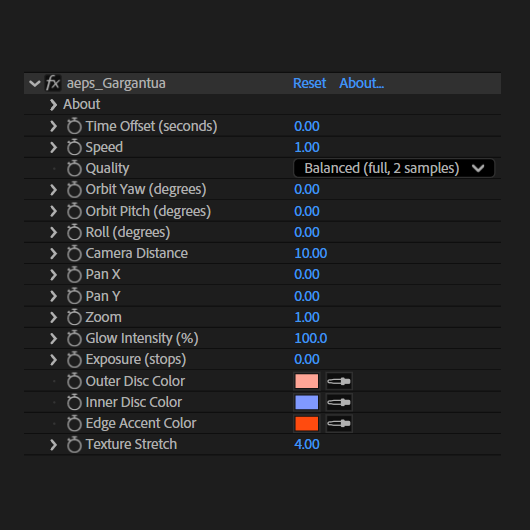Toggle stopwatch for Time Offset (seconds)
The width and height of the screenshot is (530, 530).
click(74, 126)
